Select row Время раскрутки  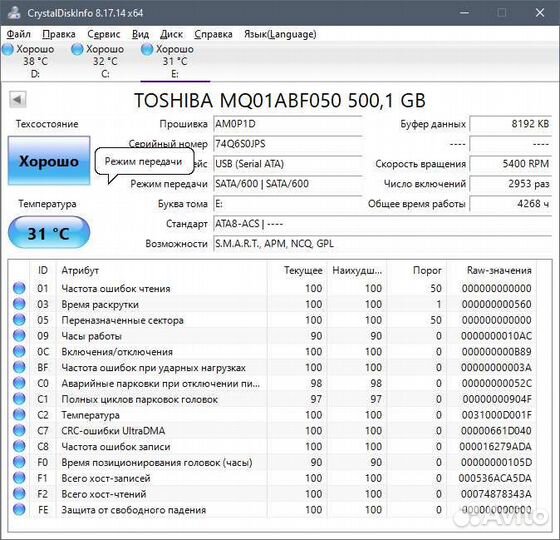coord(273,304)
